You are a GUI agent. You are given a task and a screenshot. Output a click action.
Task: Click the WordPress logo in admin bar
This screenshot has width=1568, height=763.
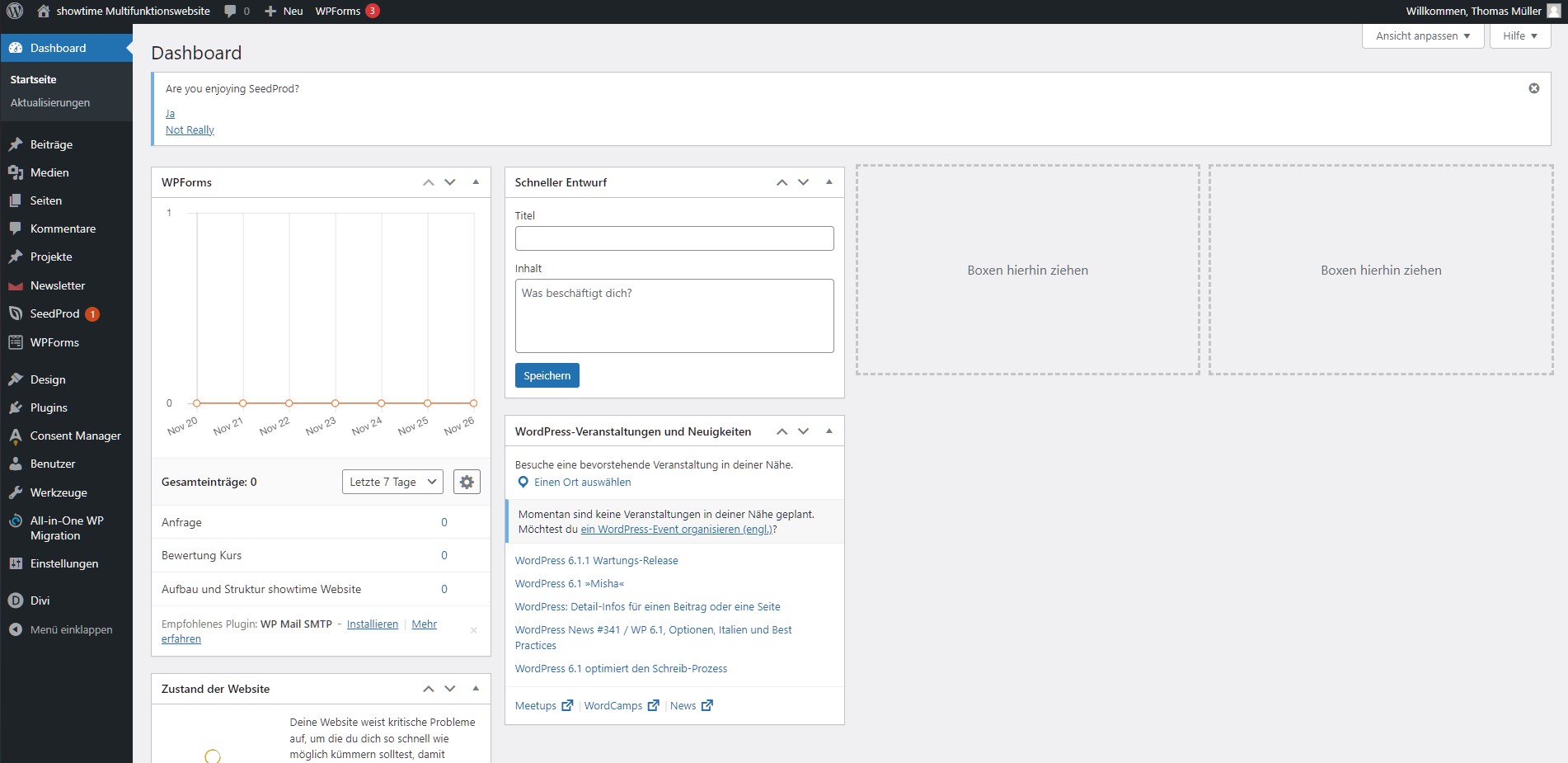[x=15, y=12]
